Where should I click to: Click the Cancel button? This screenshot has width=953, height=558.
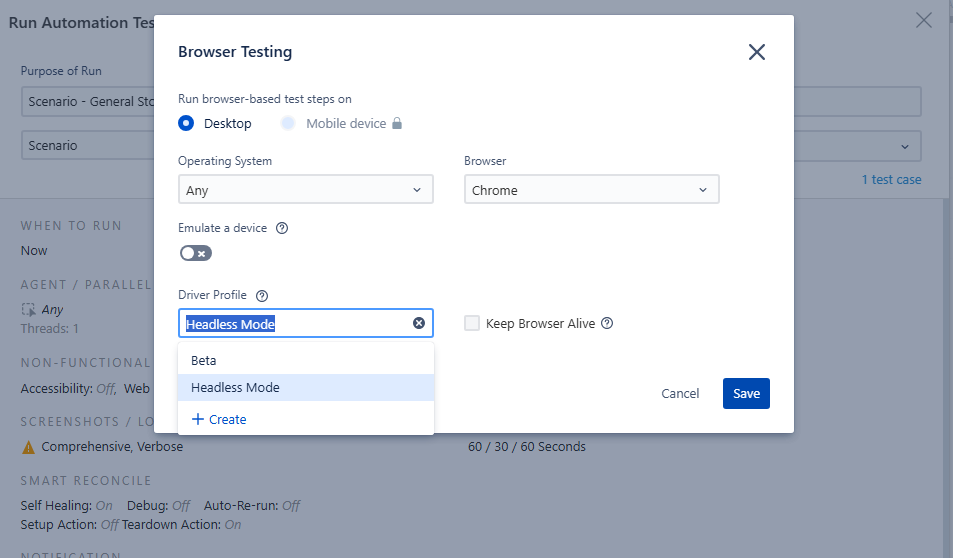click(680, 393)
